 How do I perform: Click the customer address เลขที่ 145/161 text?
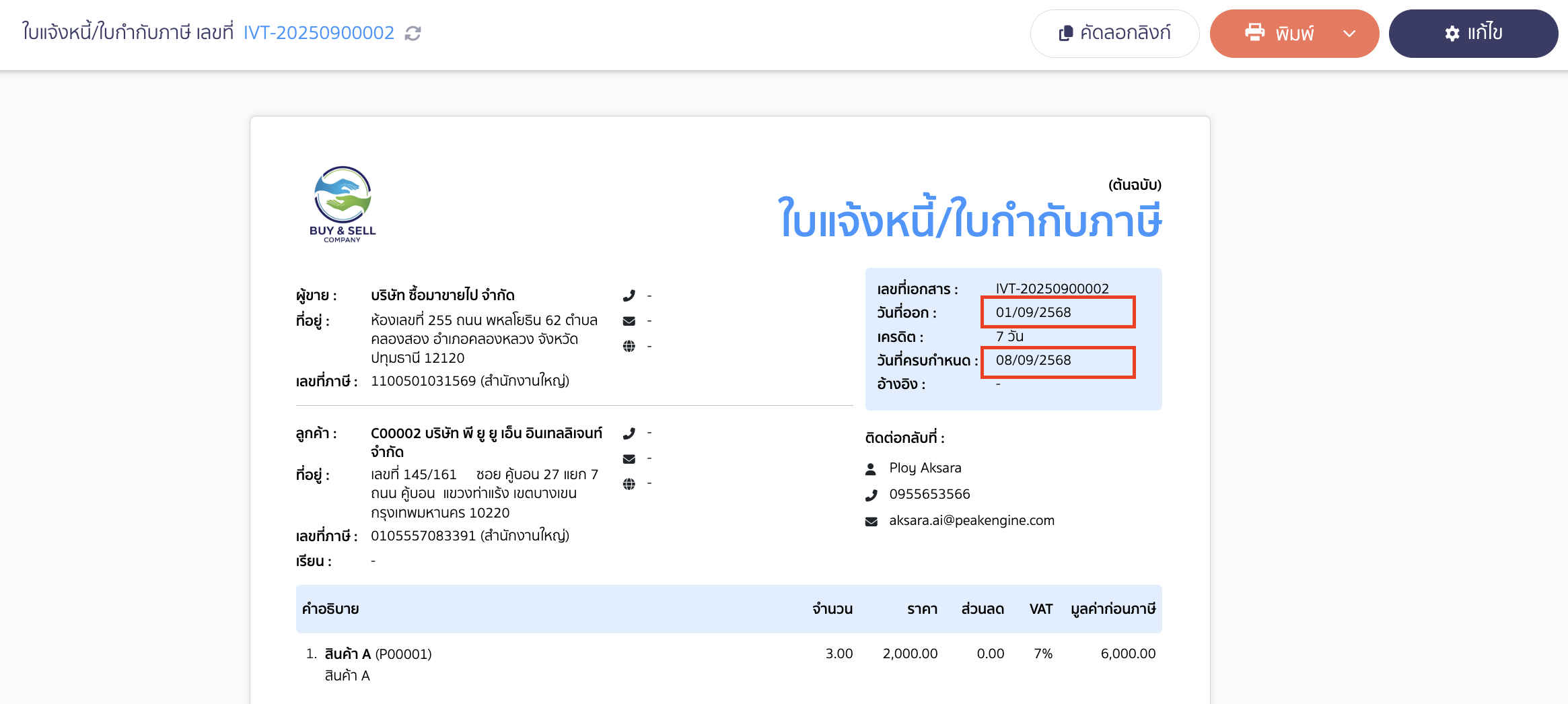point(485,493)
